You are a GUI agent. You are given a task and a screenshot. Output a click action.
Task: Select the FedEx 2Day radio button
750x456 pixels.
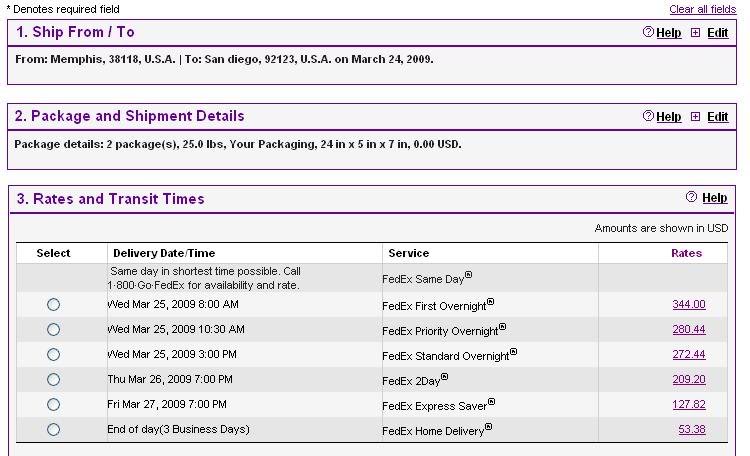click(54, 379)
